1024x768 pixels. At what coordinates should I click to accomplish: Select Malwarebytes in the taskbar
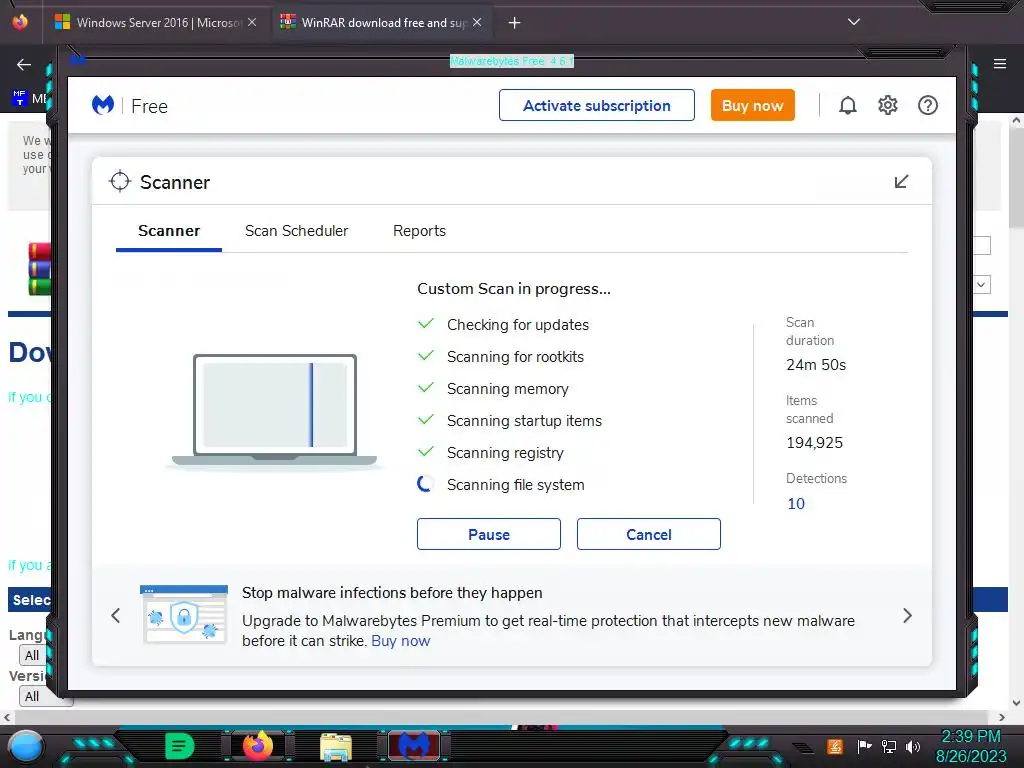[x=414, y=746]
